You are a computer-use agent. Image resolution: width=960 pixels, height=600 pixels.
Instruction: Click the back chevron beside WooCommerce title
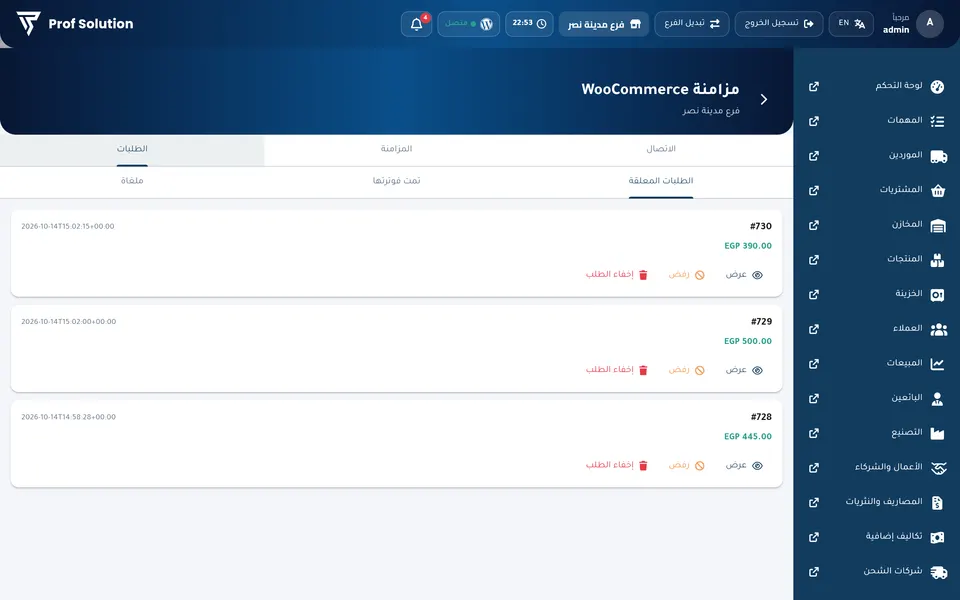(x=763, y=99)
